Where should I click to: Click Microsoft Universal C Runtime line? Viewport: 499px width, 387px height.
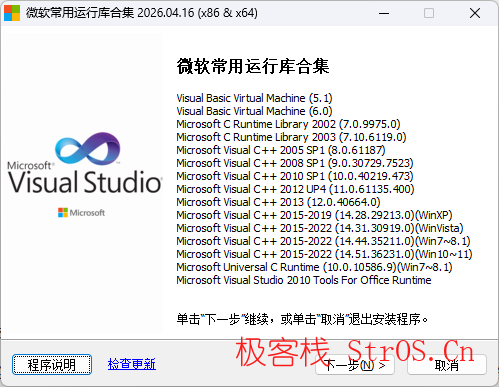click(314, 267)
